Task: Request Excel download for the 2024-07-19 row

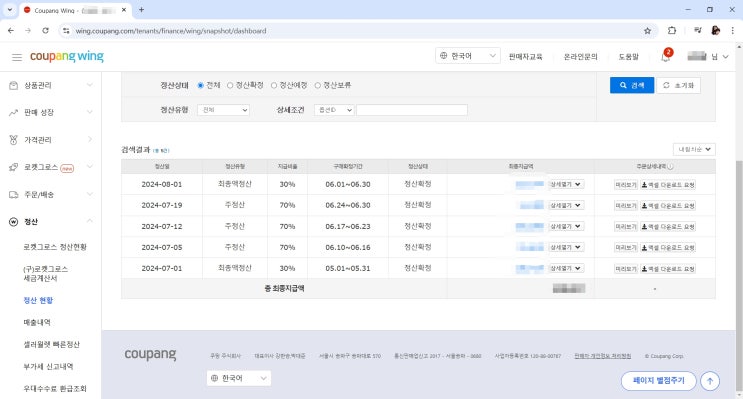Action: coord(668,206)
